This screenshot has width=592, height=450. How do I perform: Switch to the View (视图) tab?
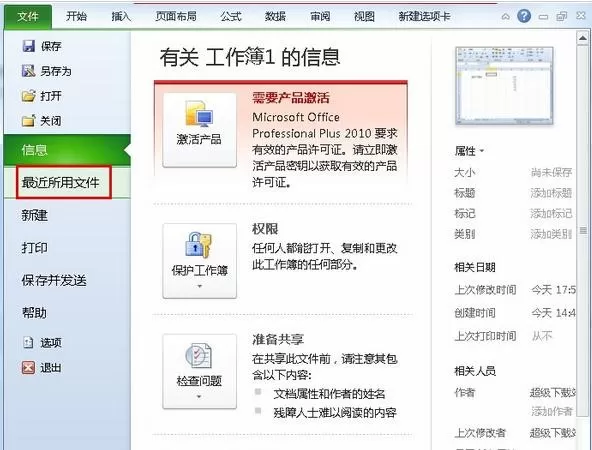(364, 16)
